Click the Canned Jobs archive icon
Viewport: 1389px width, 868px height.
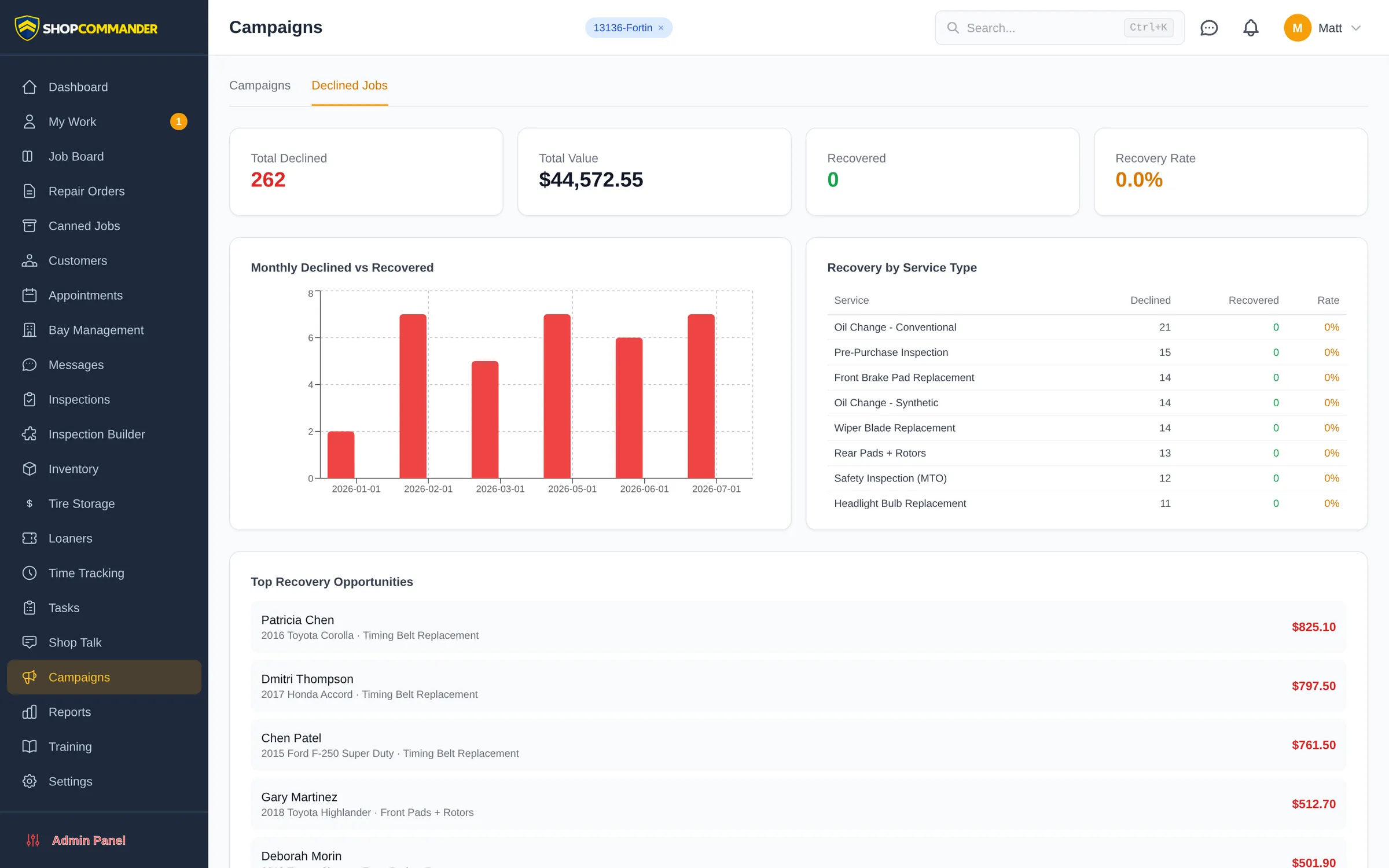point(30,226)
